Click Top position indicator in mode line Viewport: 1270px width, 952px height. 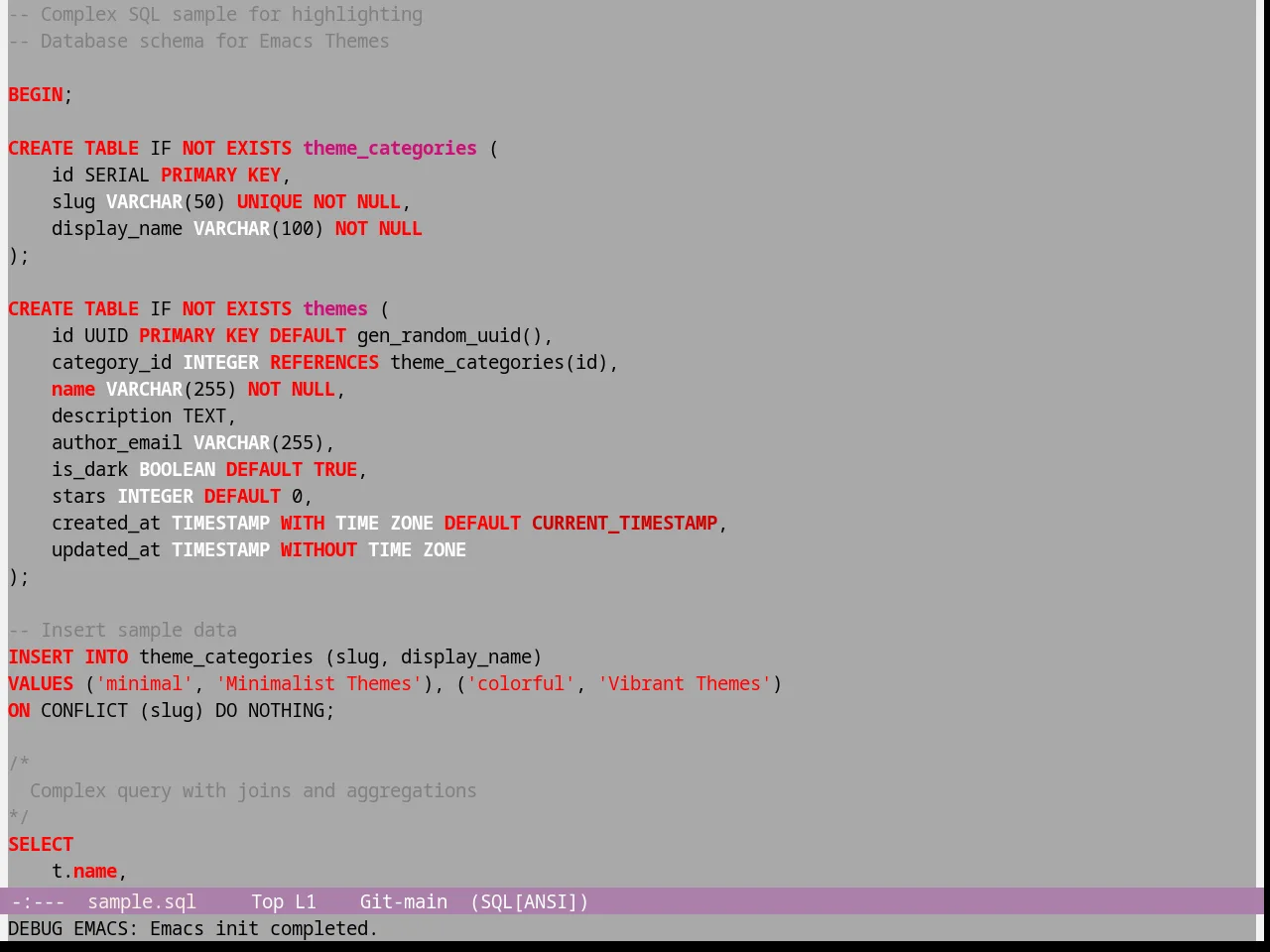[268, 901]
